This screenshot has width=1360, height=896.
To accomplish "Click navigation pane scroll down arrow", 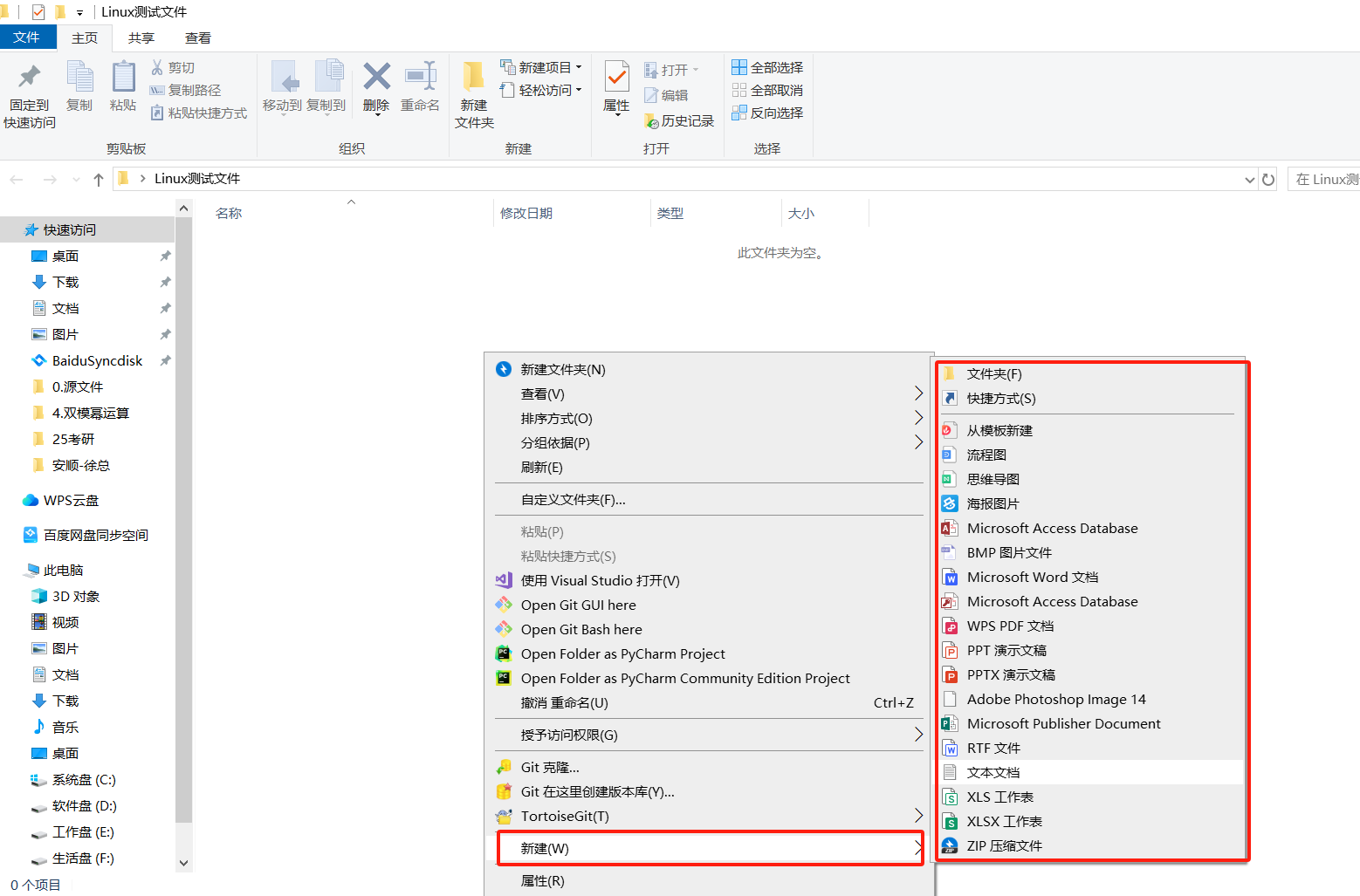I will 183,863.
